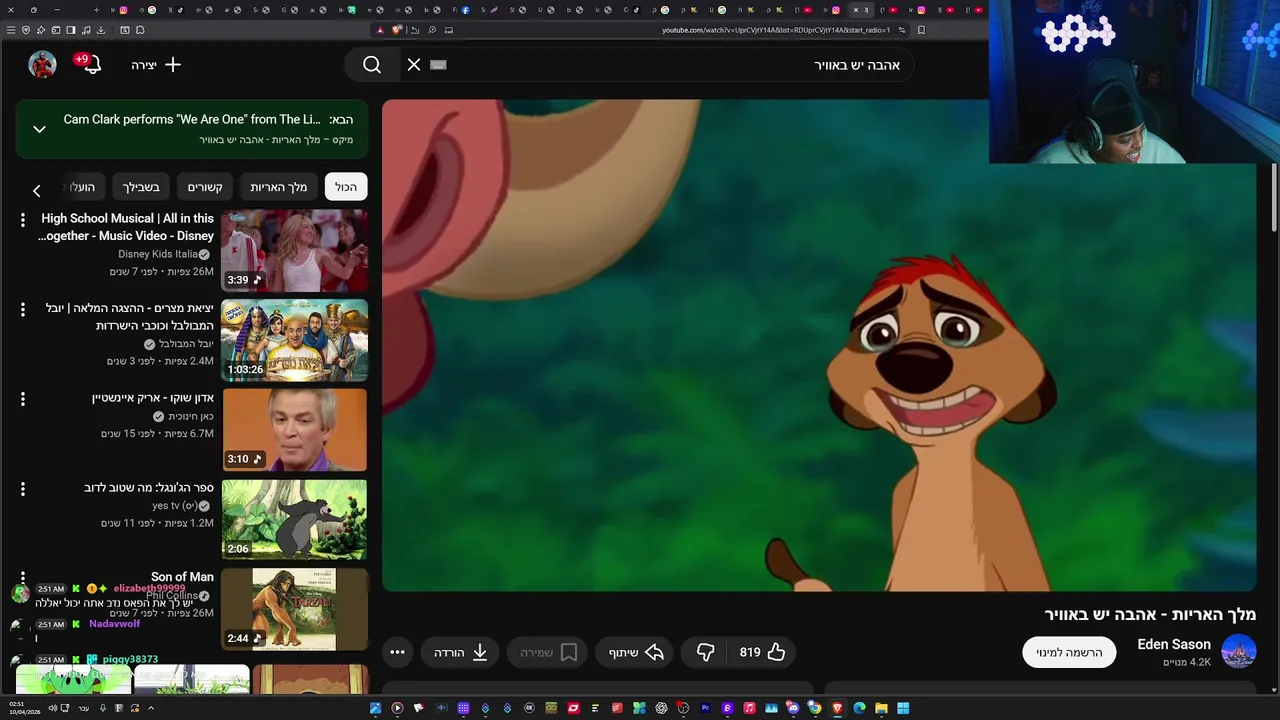
Task: Open File Explorer from the taskbar
Action: pyautogui.click(x=881, y=709)
